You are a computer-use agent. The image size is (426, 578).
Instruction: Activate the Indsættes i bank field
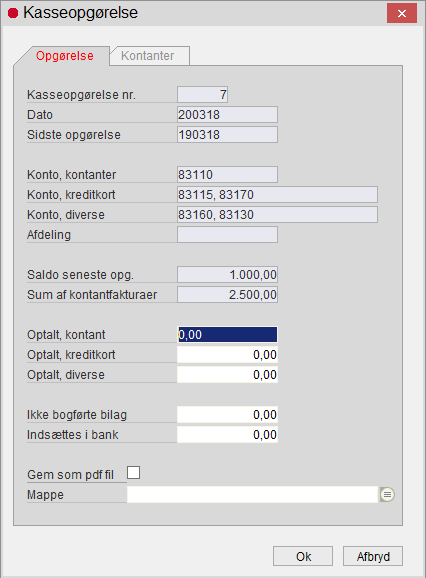[227, 435]
